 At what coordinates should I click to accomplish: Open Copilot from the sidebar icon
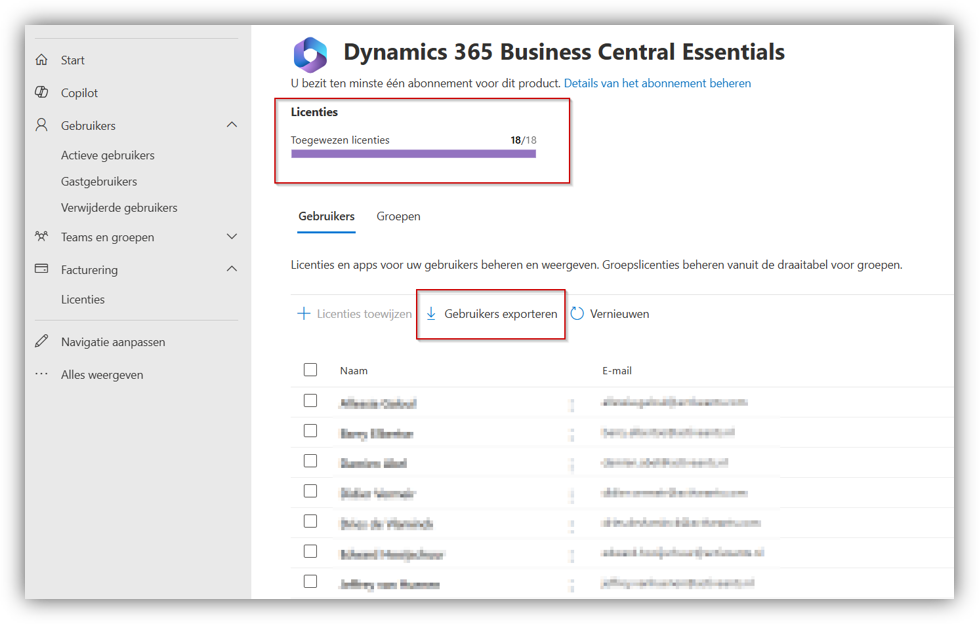(x=41, y=92)
